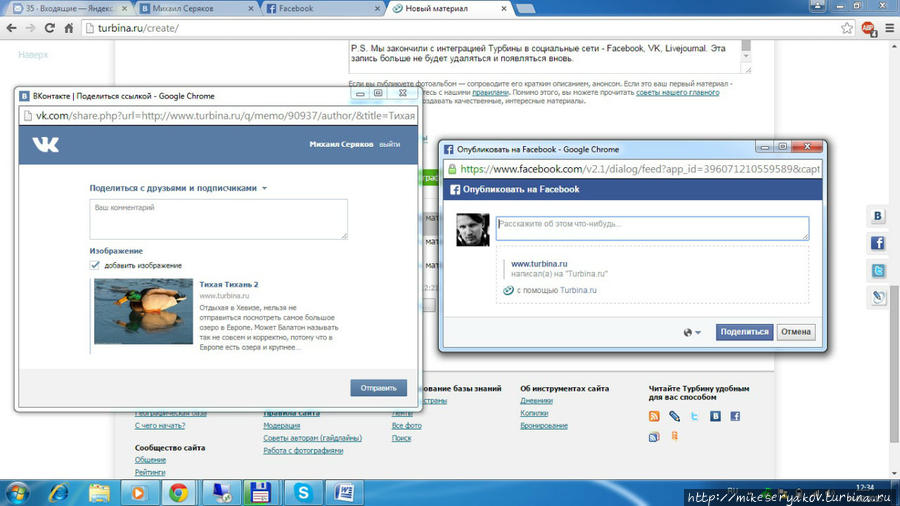Open Chrome's hamburger menu
Viewport: 900px width, 506px height.
point(889,28)
